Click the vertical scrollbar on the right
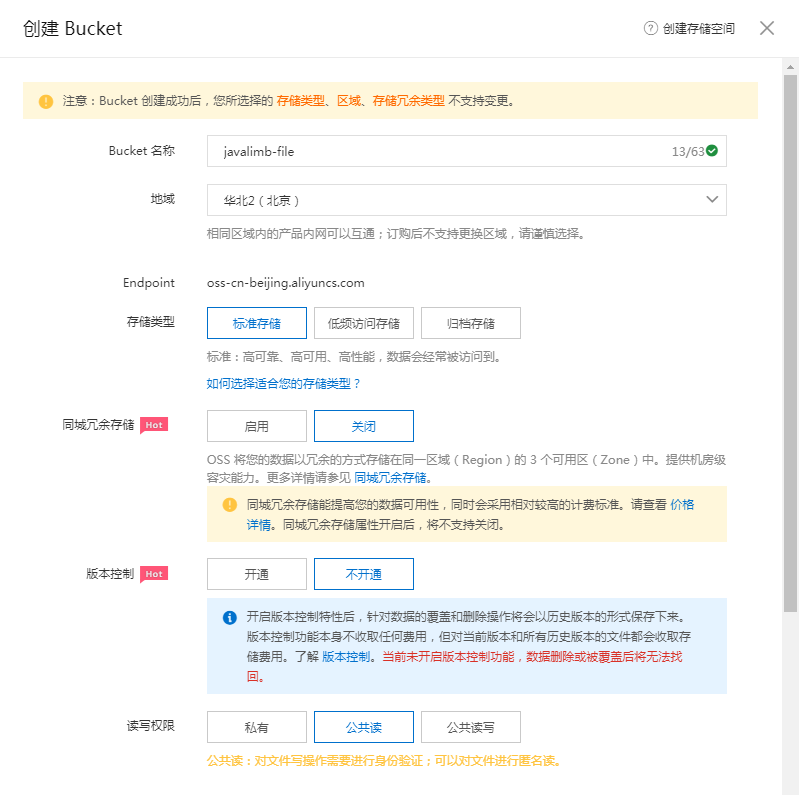 point(789,340)
